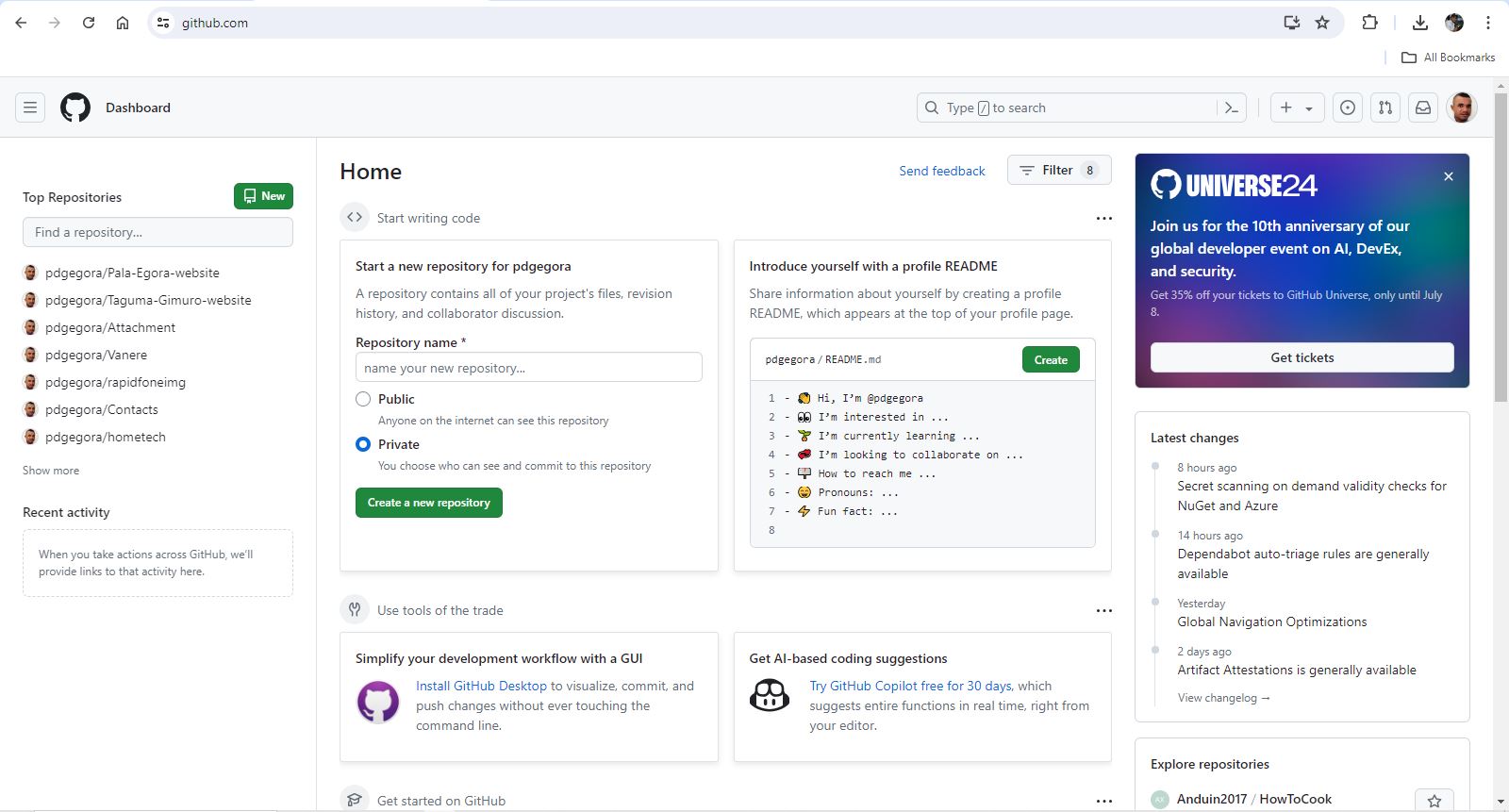
Task: Open Secret scanning on demand changelog entry
Action: click(x=1312, y=496)
